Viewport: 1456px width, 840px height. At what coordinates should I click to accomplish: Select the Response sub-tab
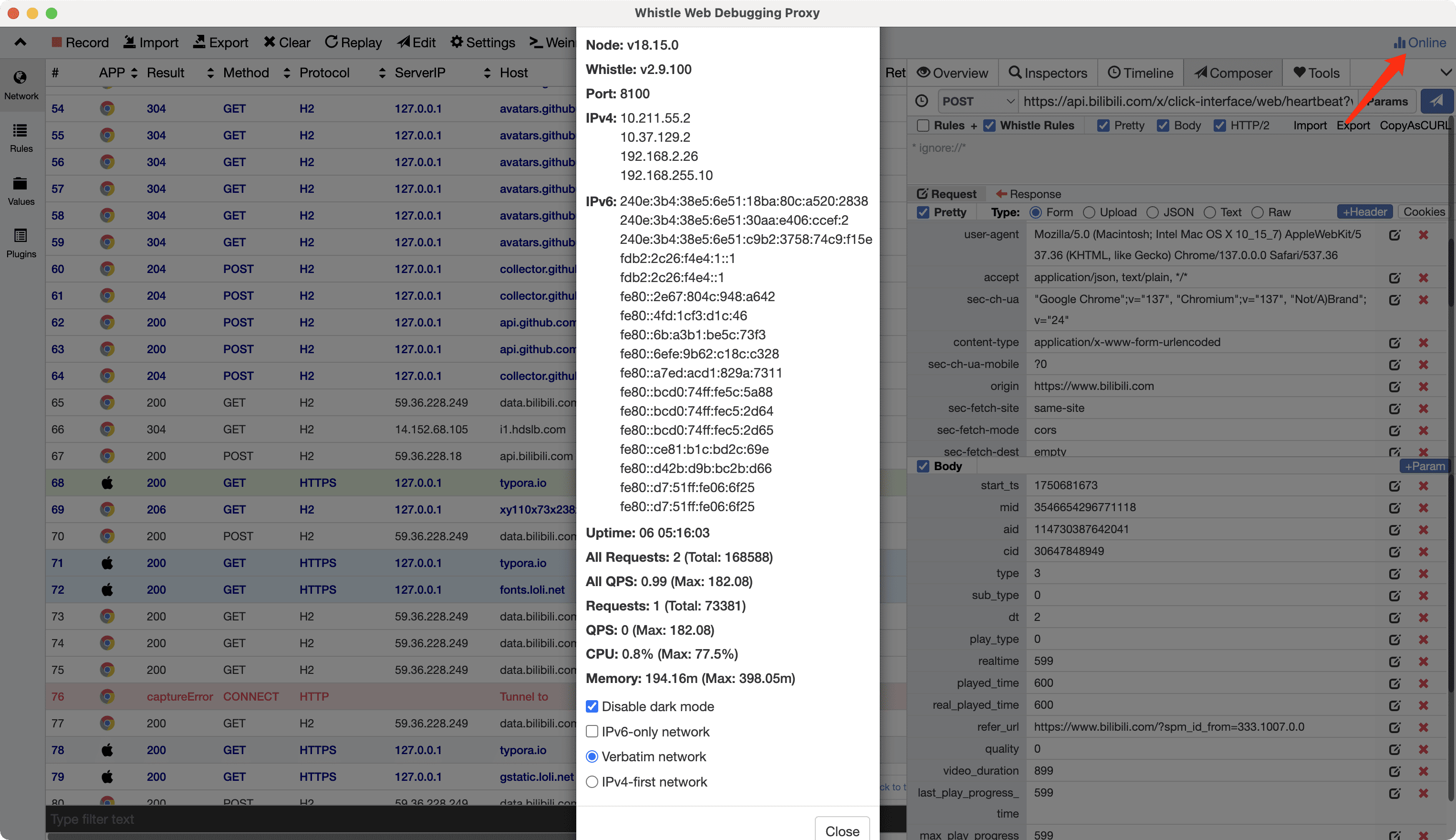coord(1029,194)
